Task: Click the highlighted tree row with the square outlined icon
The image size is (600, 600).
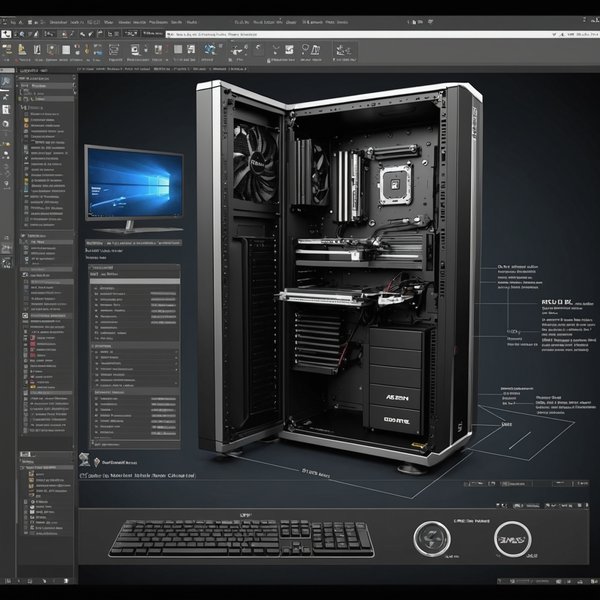Action: tap(46, 316)
